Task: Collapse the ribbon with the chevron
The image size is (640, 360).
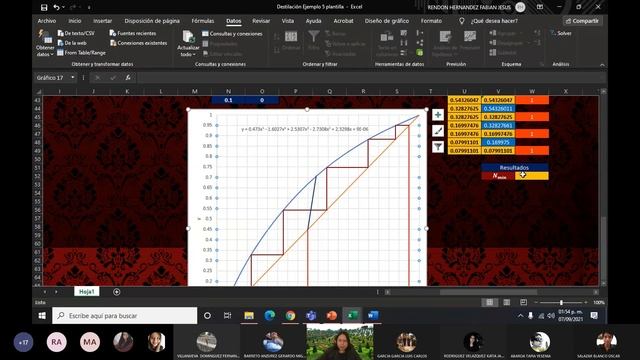Action: tap(602, 64)
